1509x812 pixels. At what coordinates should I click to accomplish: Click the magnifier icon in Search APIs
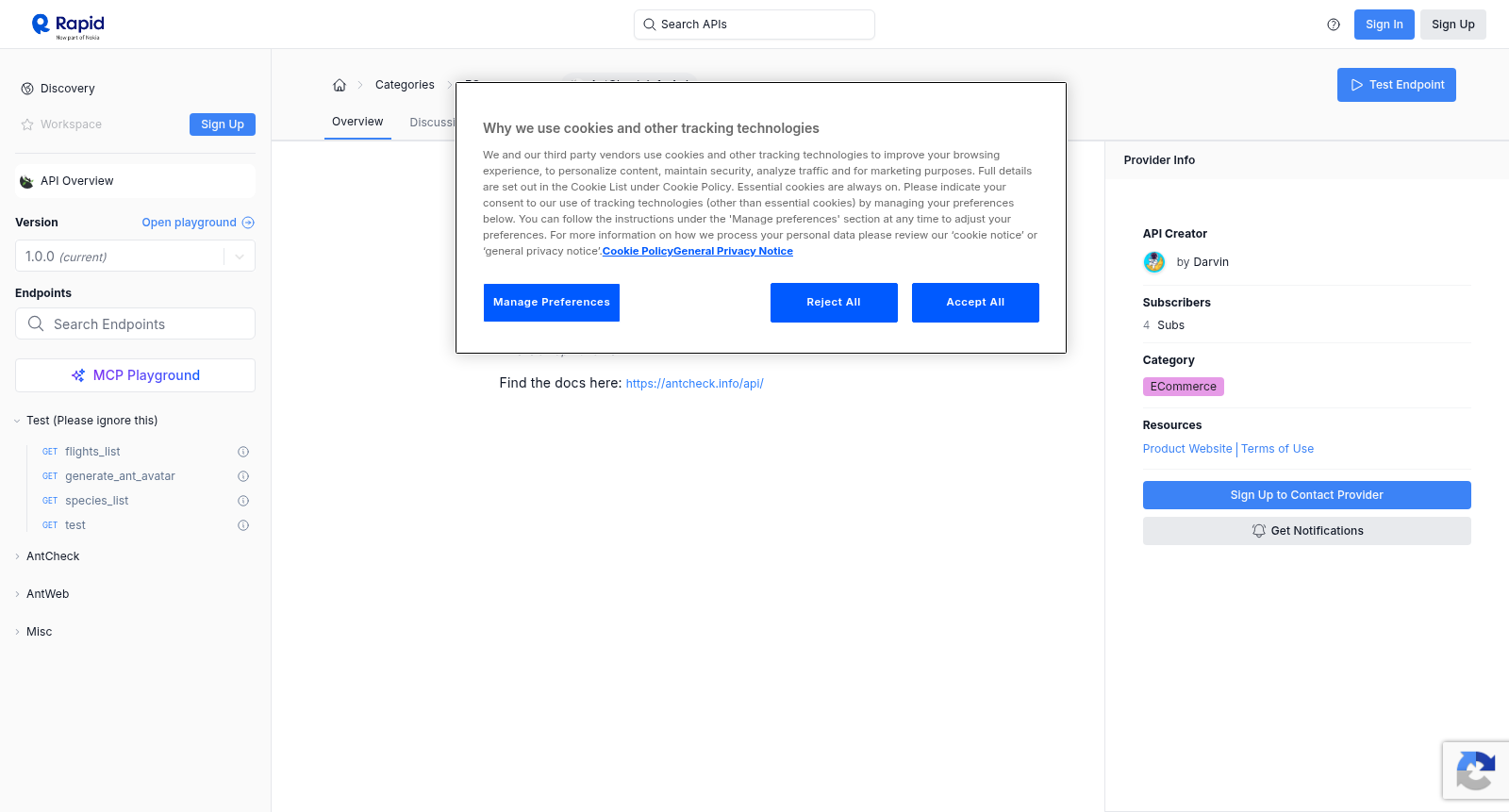click(649, 25)
